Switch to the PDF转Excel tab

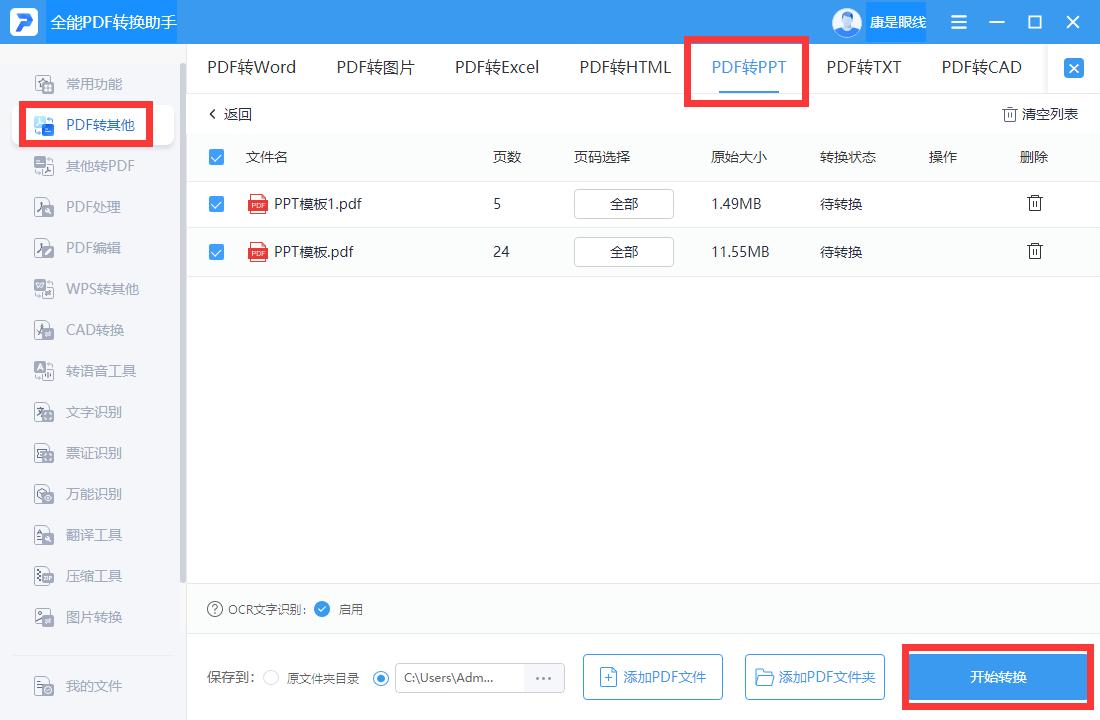[496, 67]
